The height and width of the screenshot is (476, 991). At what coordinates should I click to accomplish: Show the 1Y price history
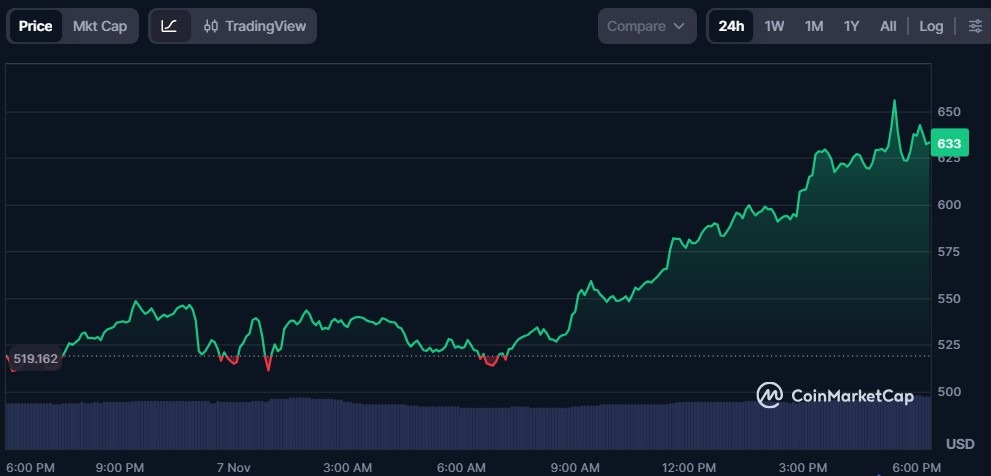[x=851, y=26]
